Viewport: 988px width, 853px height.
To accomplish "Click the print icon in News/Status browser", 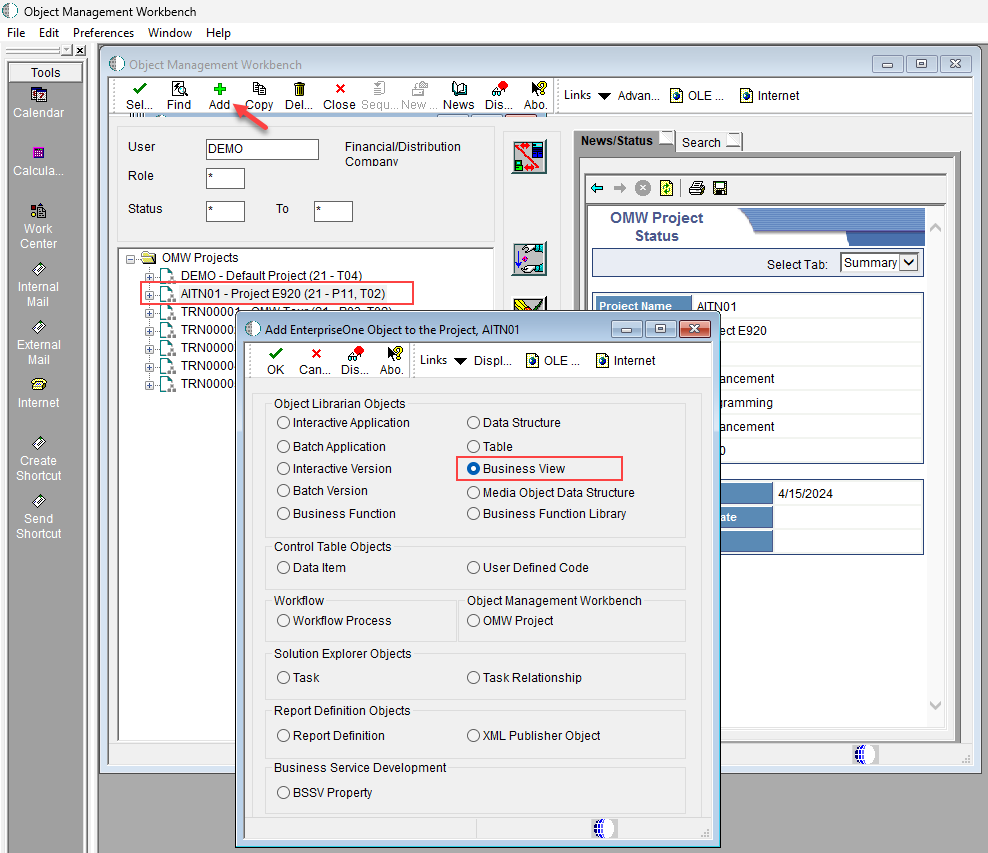I will tap(696, 188).
